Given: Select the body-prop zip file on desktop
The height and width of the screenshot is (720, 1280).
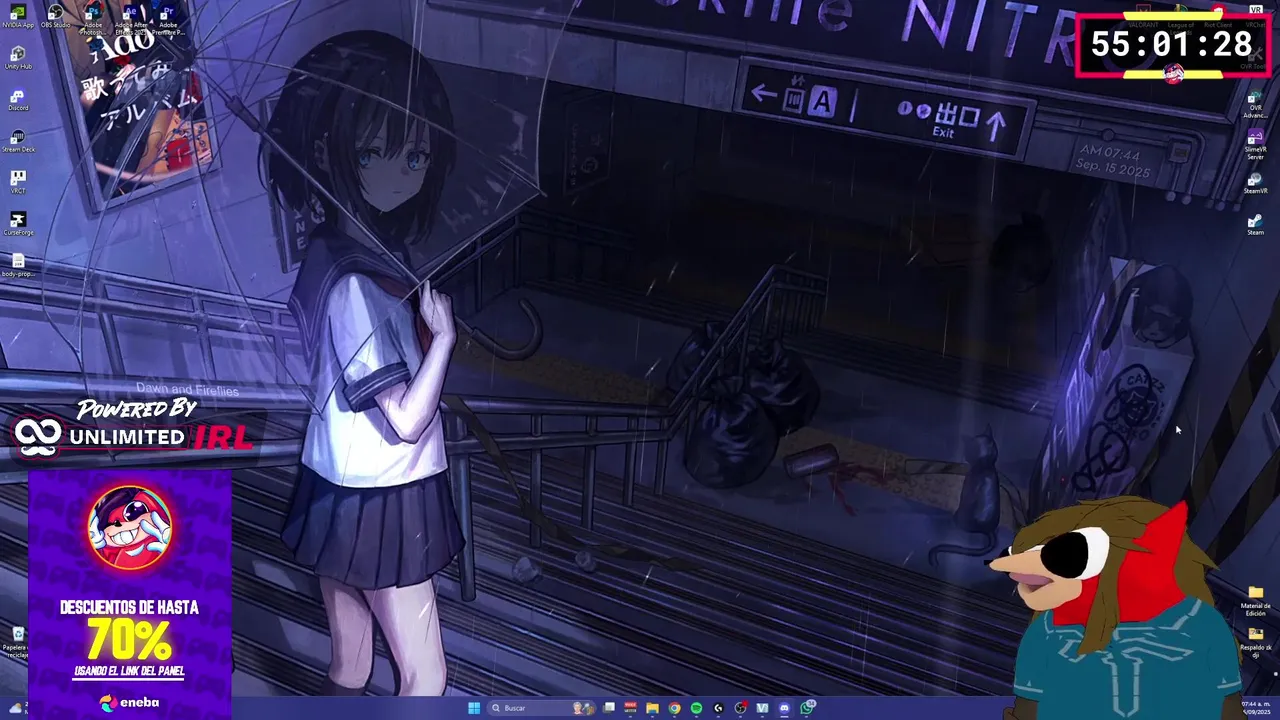Looking at the screenshot, I should pyautogui.click(x=18, y=265).
